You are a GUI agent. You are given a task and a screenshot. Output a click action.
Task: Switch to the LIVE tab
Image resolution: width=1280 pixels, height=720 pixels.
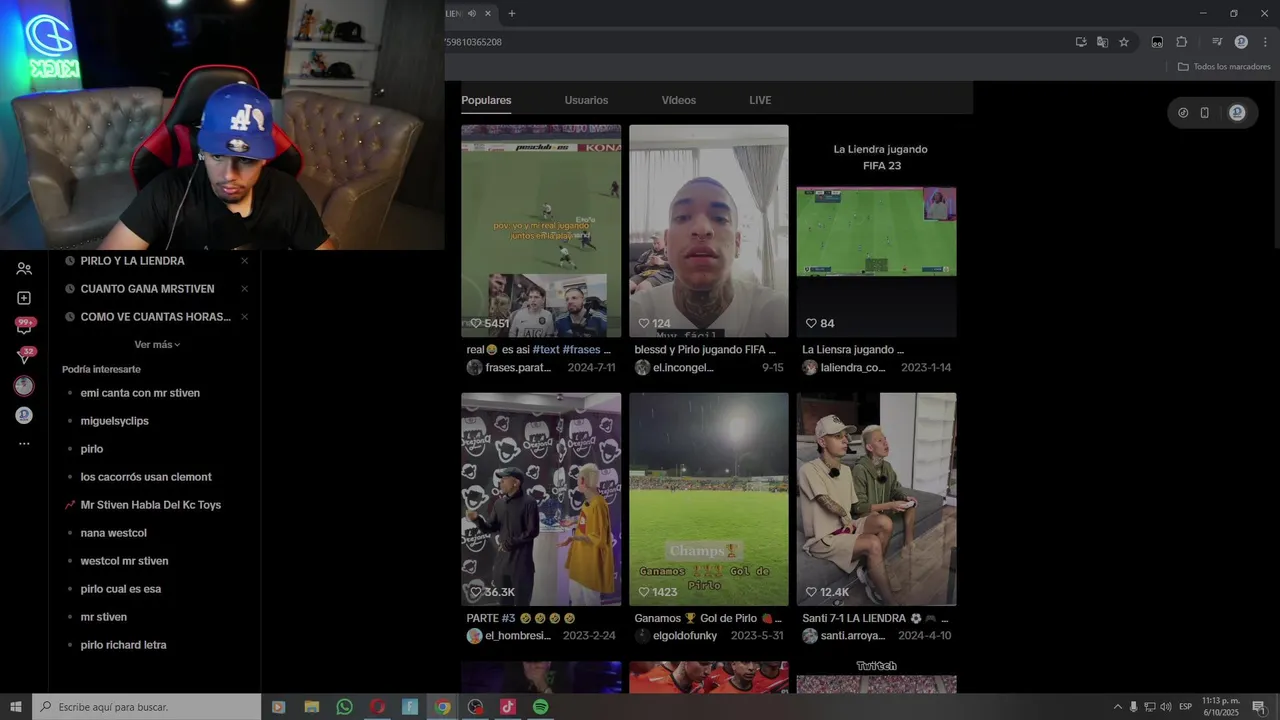pos(760,100)
